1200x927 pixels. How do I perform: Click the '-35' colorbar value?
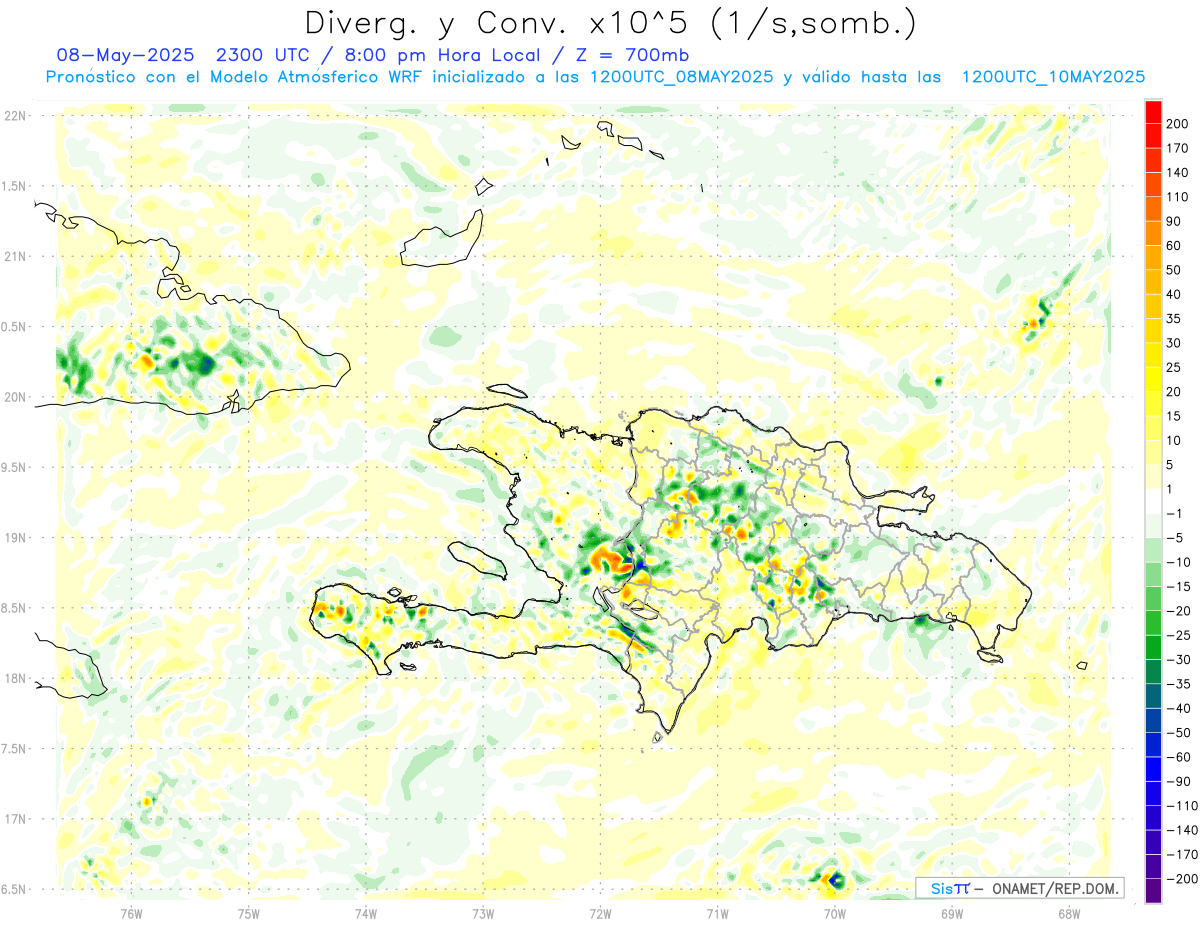[x=1177, y=684]
